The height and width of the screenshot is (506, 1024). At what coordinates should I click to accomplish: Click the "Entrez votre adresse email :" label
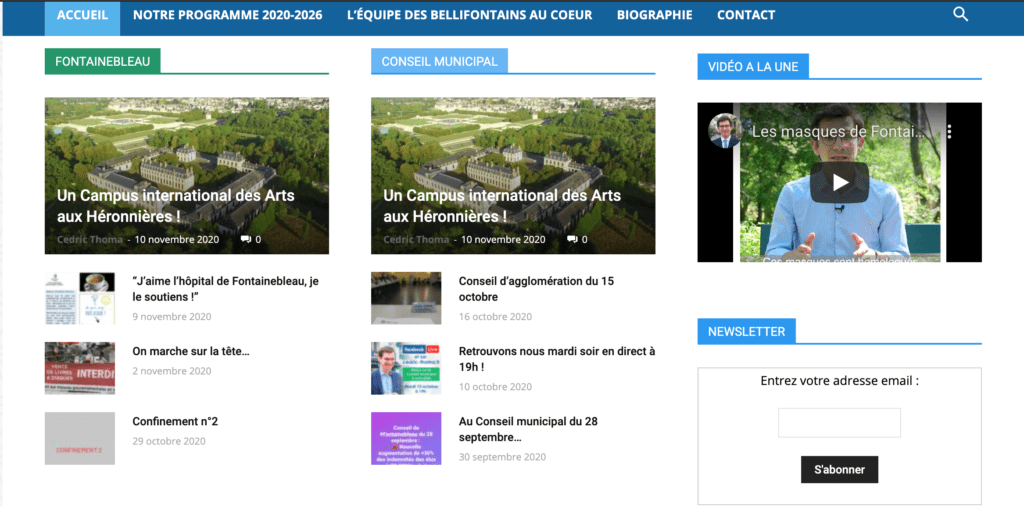pyautogui.click(x=839, y=381)
